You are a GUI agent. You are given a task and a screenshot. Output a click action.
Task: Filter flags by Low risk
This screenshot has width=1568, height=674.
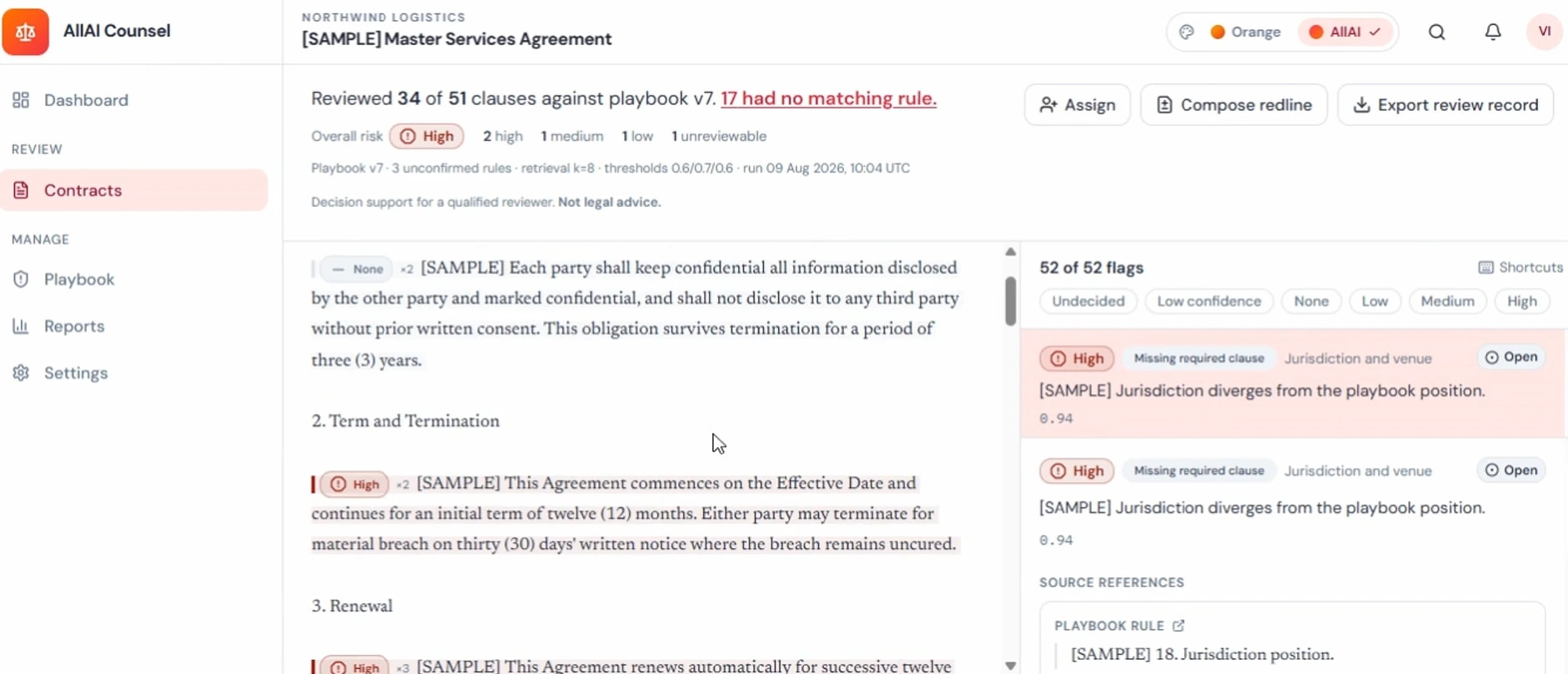(1375, 301)
